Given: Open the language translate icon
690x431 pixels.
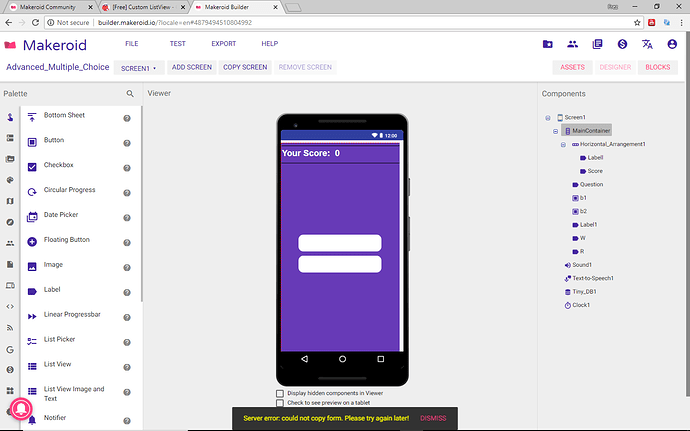Looking at the screenshot, I should pos(647,44).
